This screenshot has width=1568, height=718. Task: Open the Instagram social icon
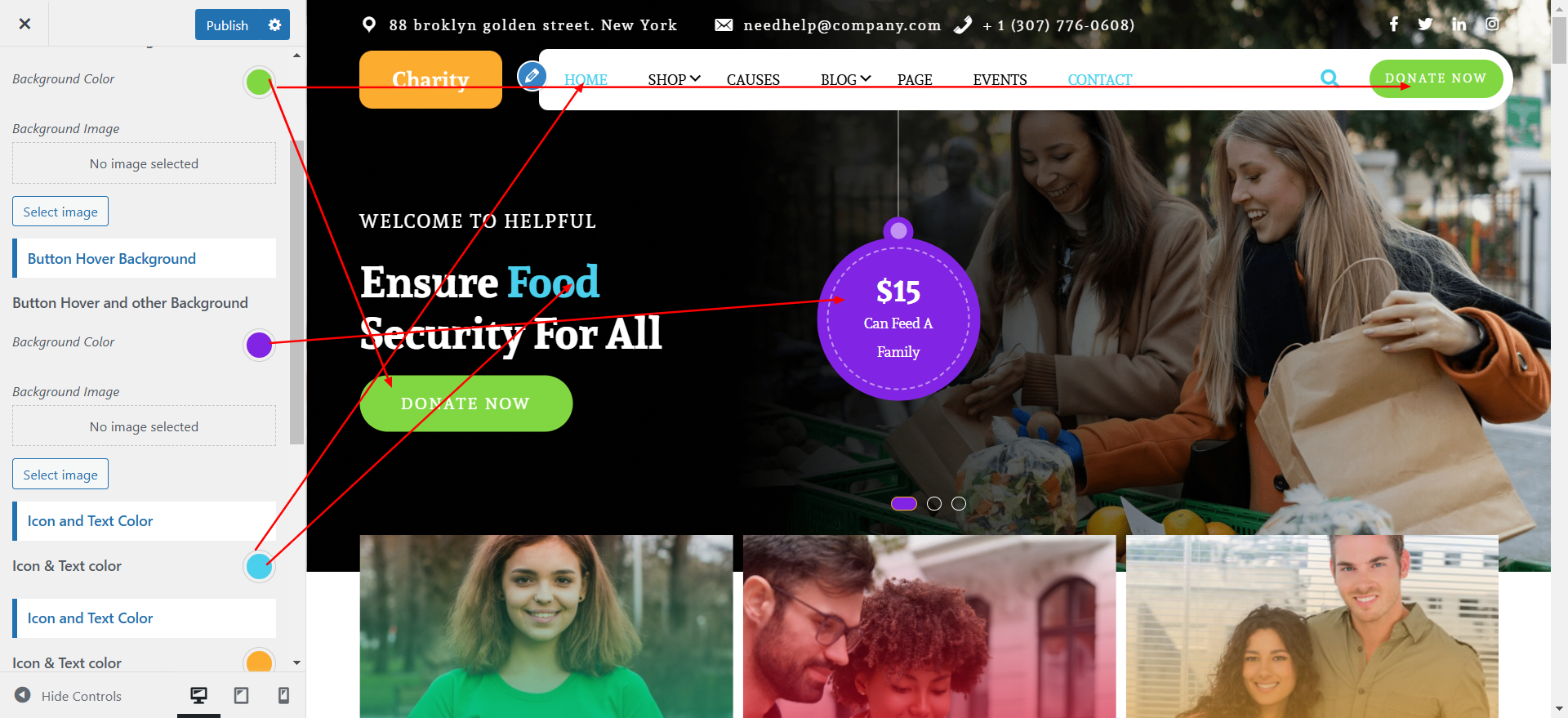click(x=1492, y=24)
